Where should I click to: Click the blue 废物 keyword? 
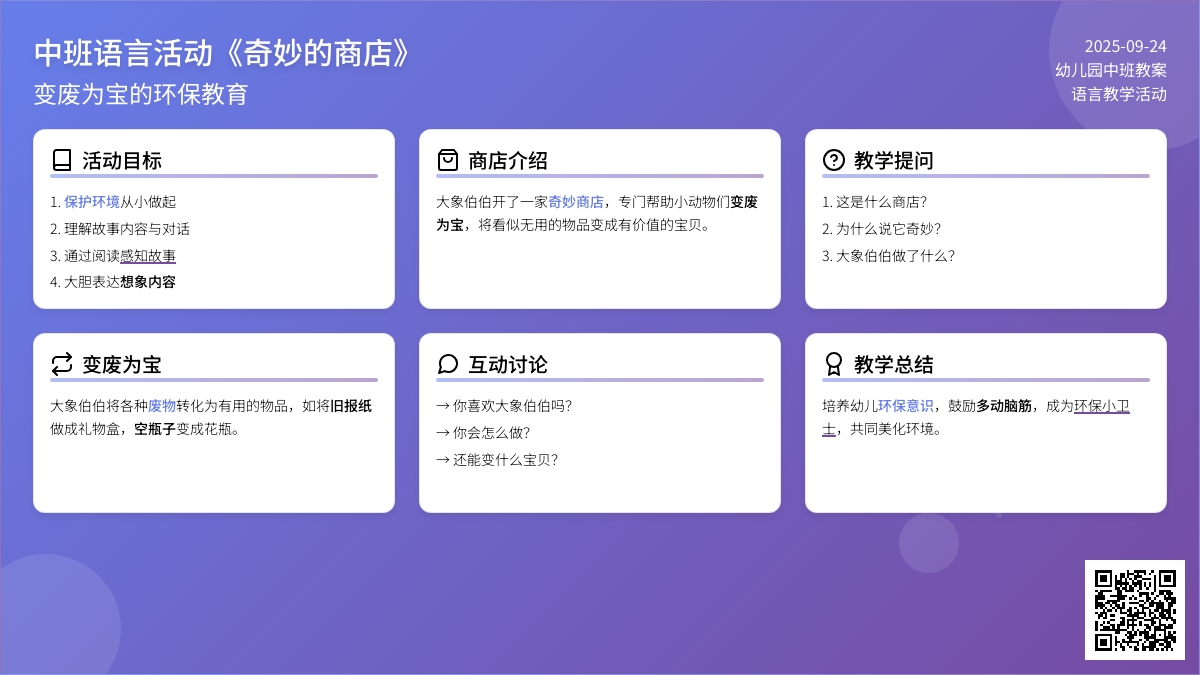[162, 405]
